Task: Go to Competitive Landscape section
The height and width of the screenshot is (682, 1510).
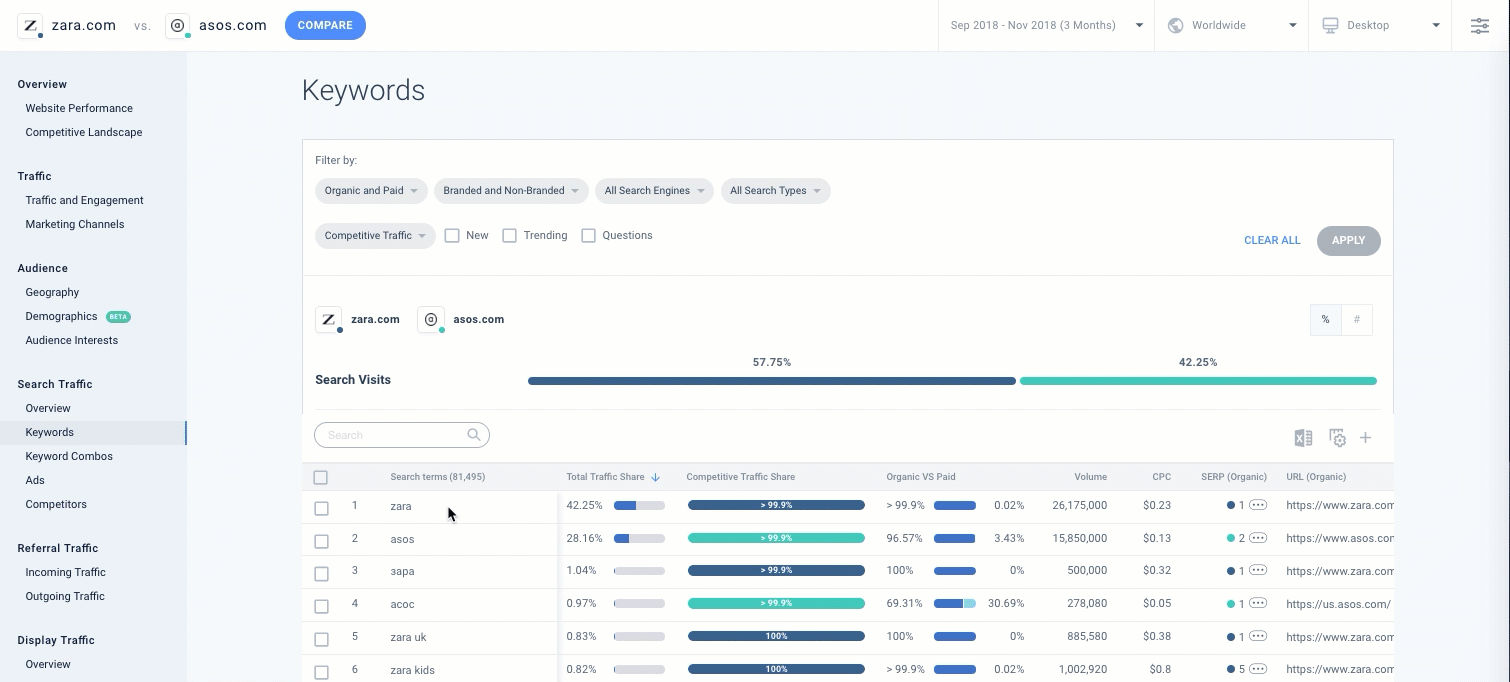Action: tap(84, 132)
